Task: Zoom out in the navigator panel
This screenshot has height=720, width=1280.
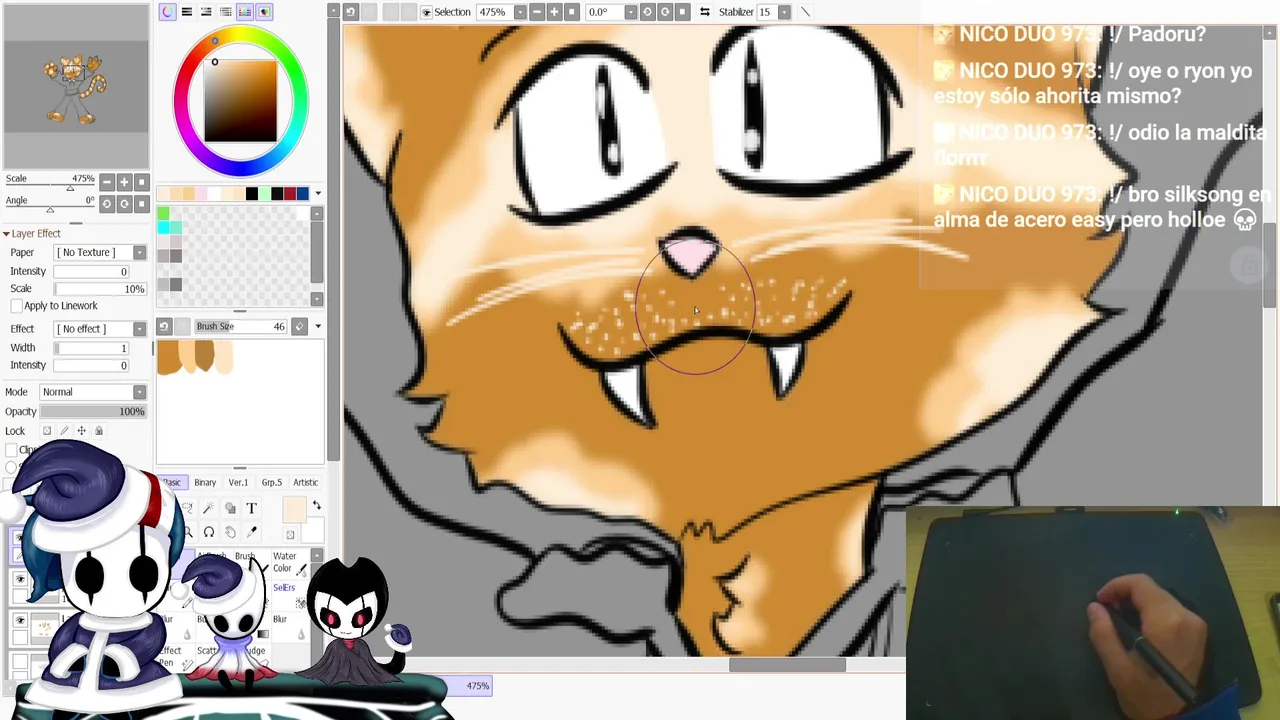Action: [x=107, y=182]
